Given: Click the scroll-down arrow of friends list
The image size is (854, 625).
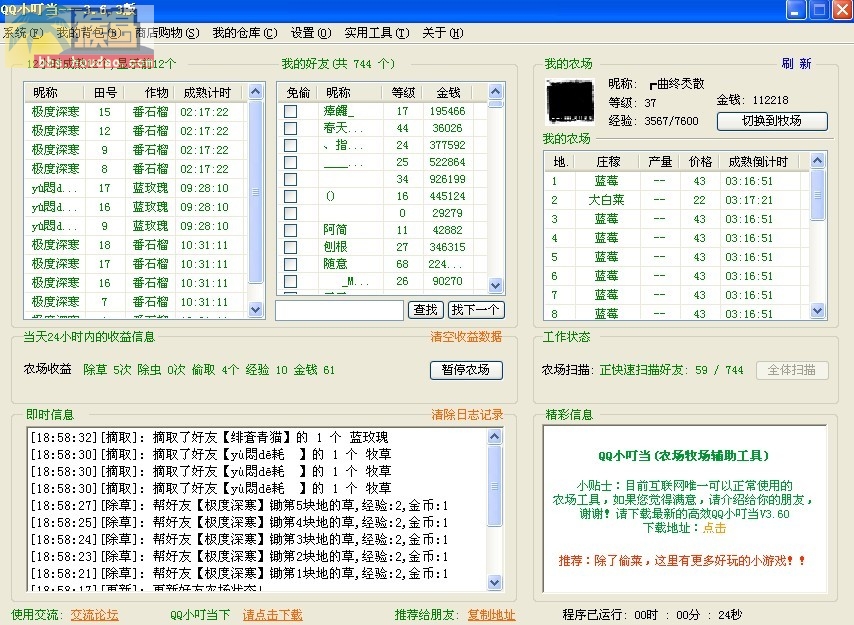Looking at the screenshot, I should point(495,285).
